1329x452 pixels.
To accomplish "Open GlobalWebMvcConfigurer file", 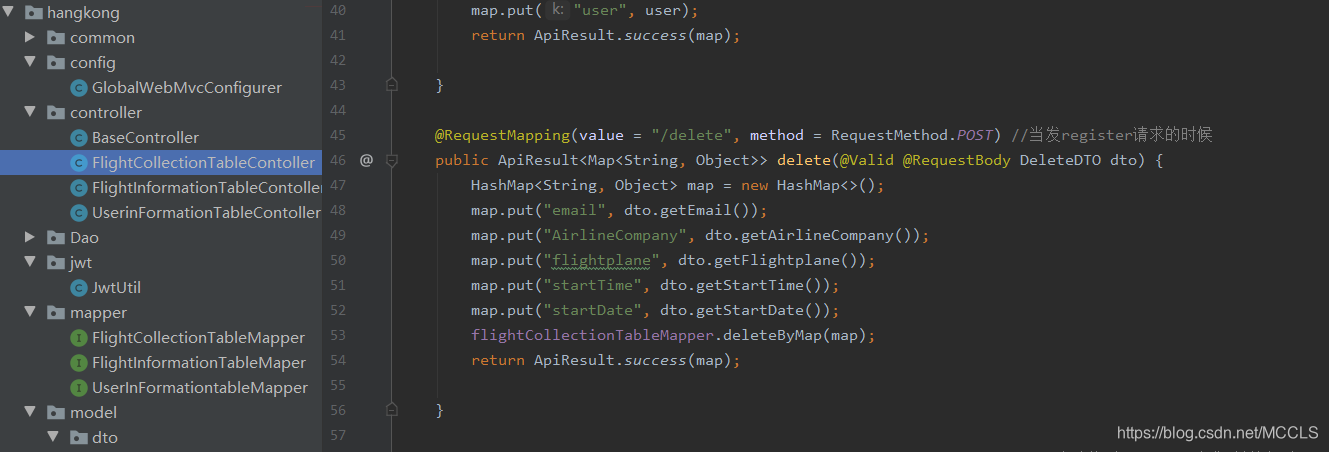I will point(187,87).
